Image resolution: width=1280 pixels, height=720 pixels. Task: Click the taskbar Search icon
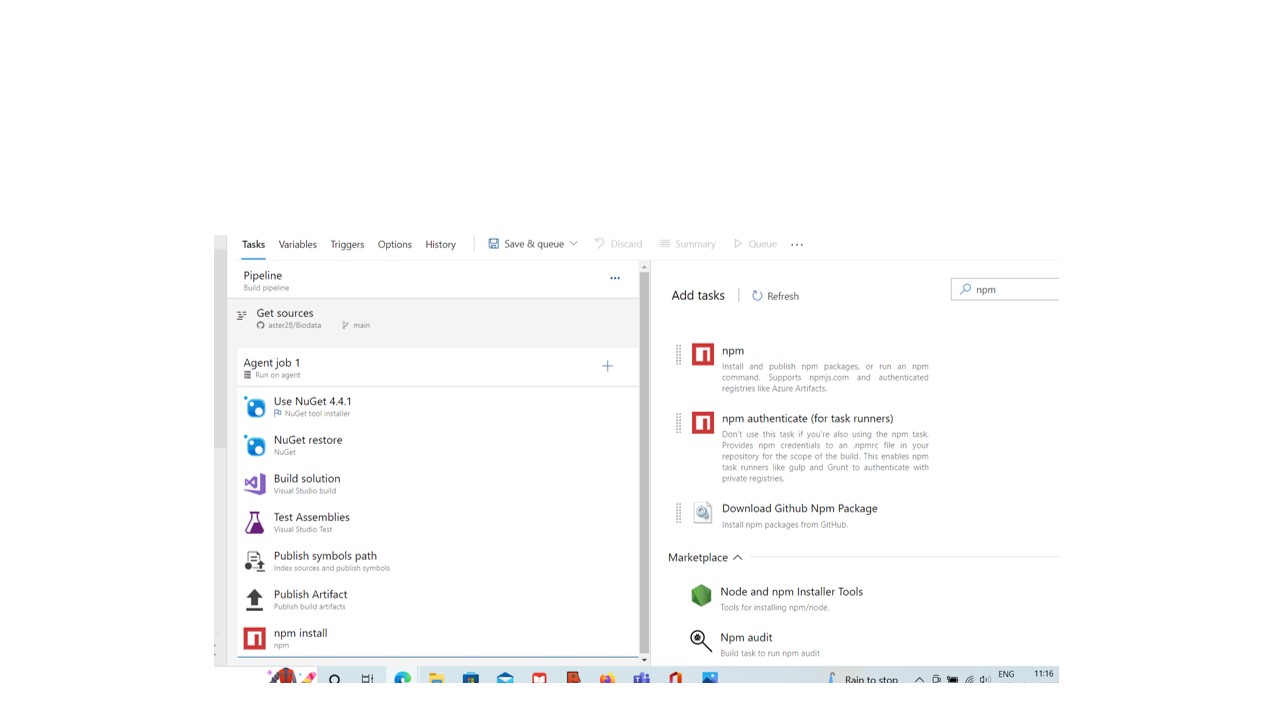(334, 679)
